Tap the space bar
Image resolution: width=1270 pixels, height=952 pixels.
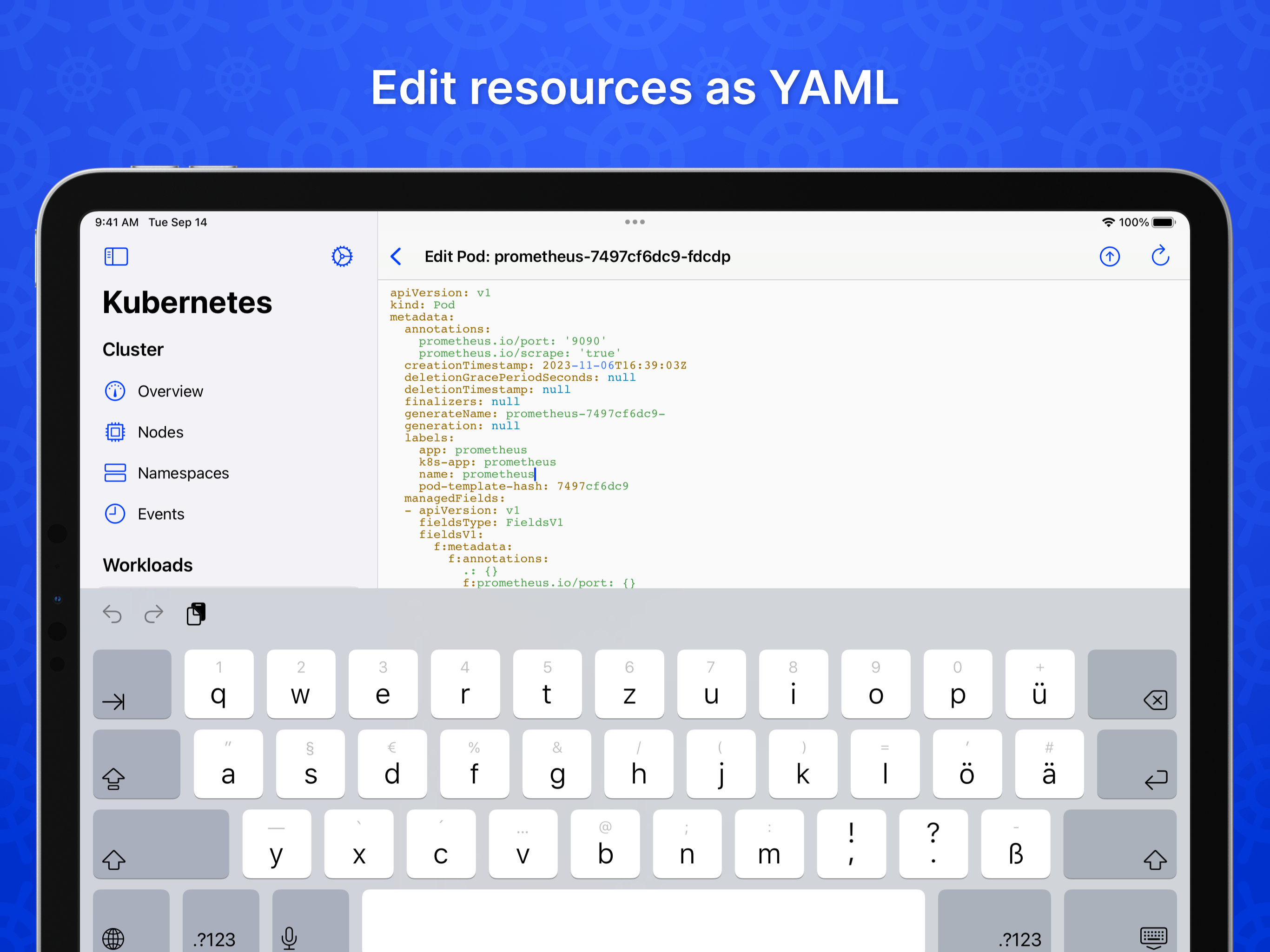point(643,921)
